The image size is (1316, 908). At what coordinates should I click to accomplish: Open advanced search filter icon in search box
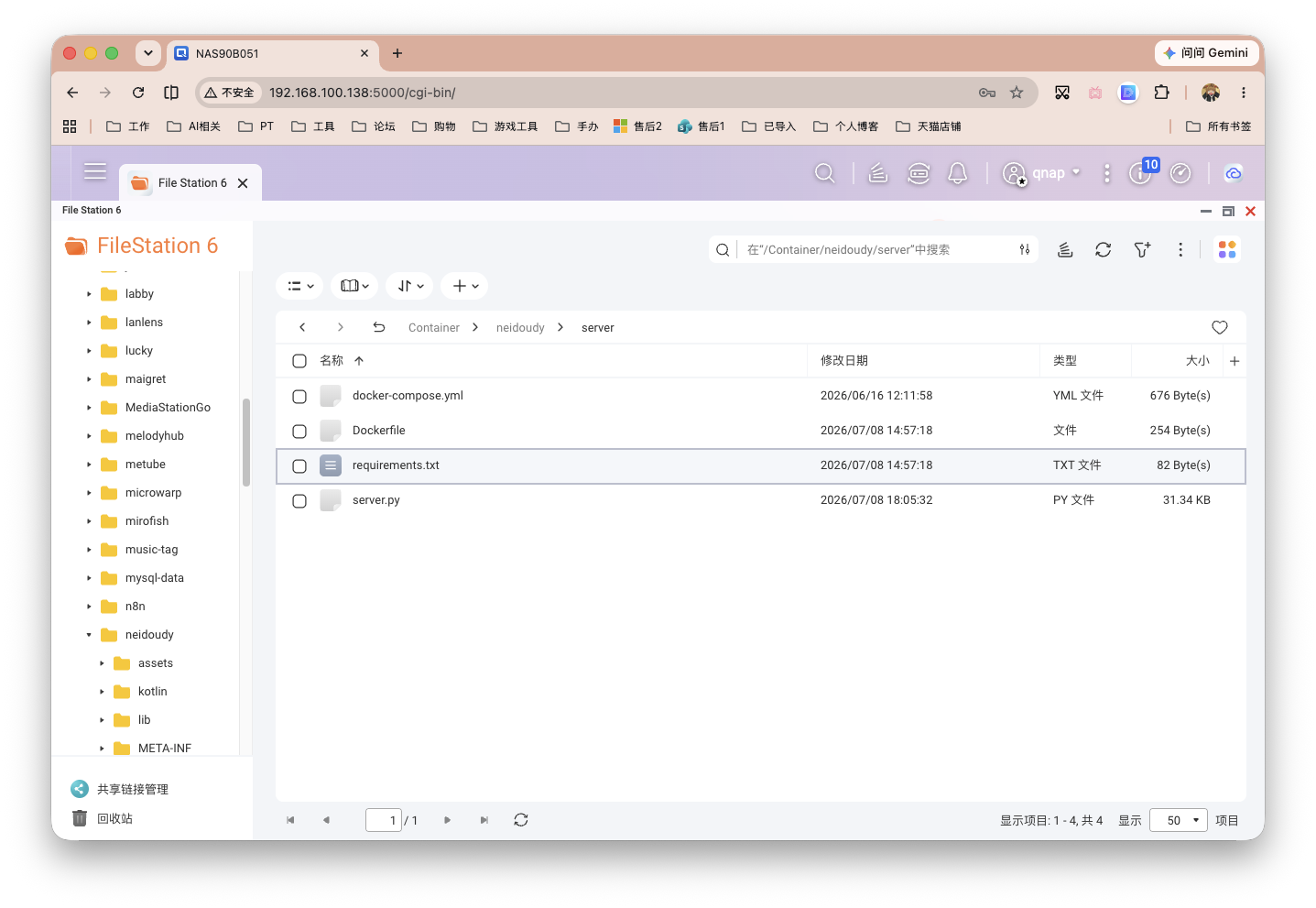[x=1025, y=249]
